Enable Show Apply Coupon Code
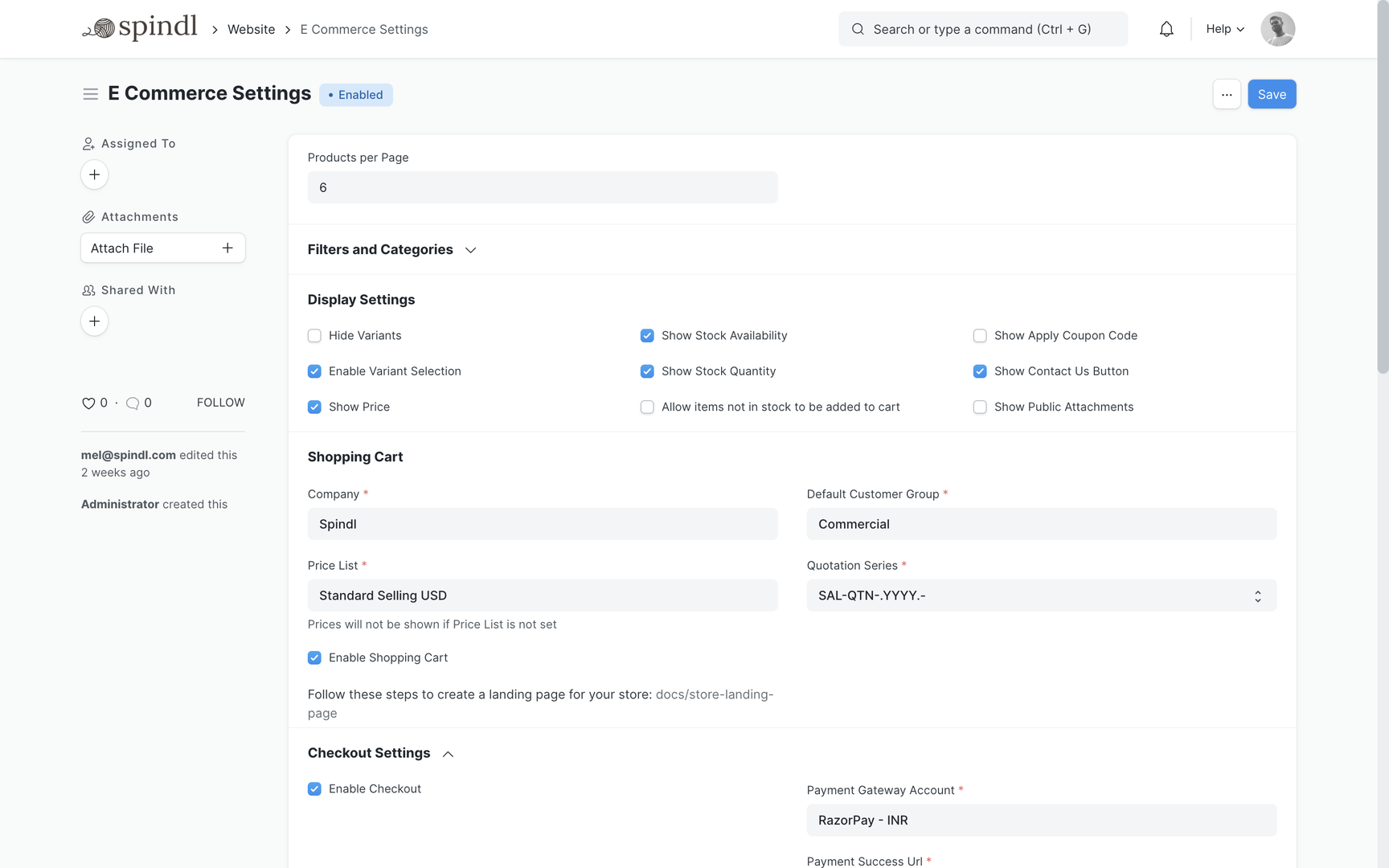 point(980,336)
